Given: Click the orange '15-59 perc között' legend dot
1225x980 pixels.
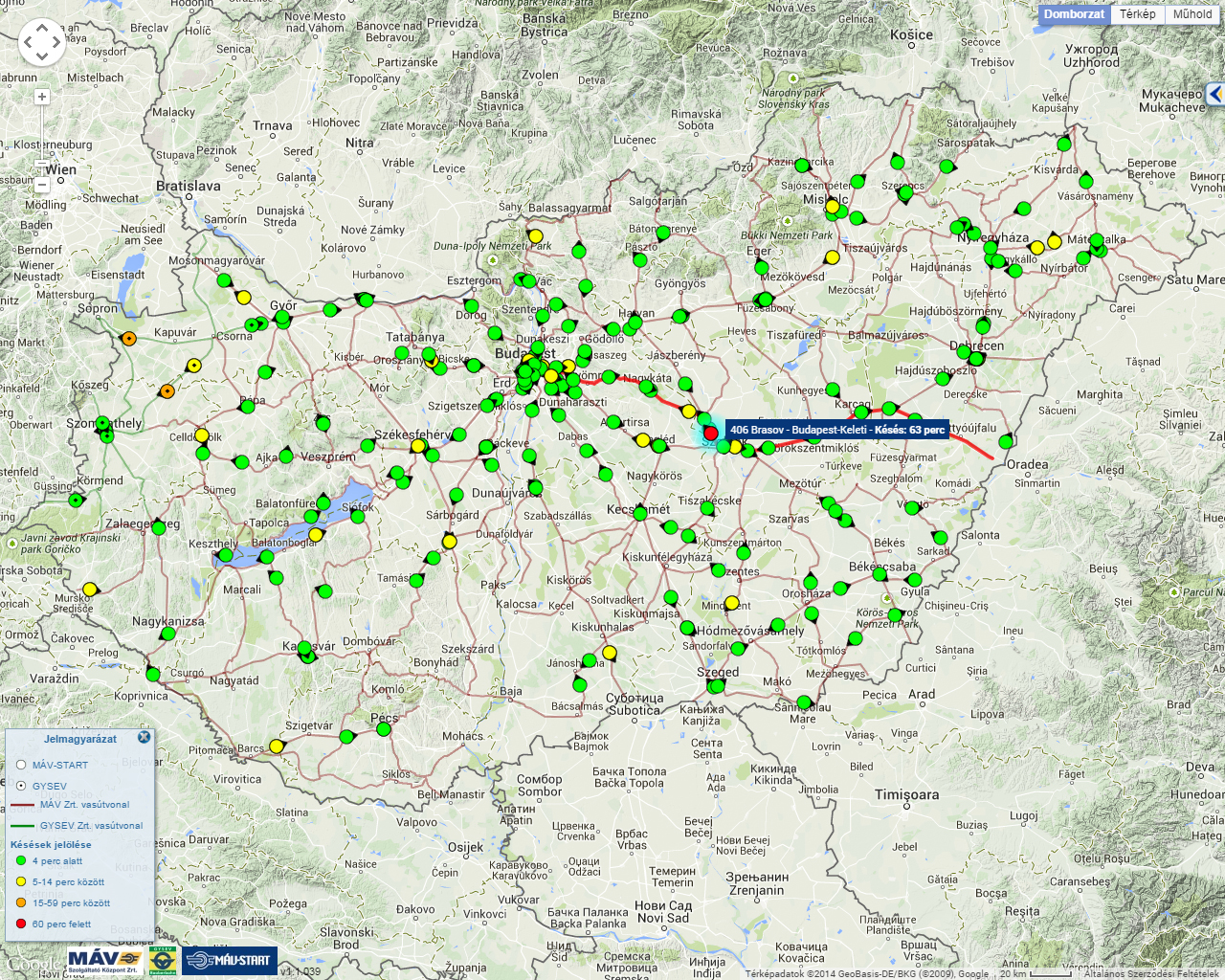Looking at the screenshot, I should pos(21,902).
